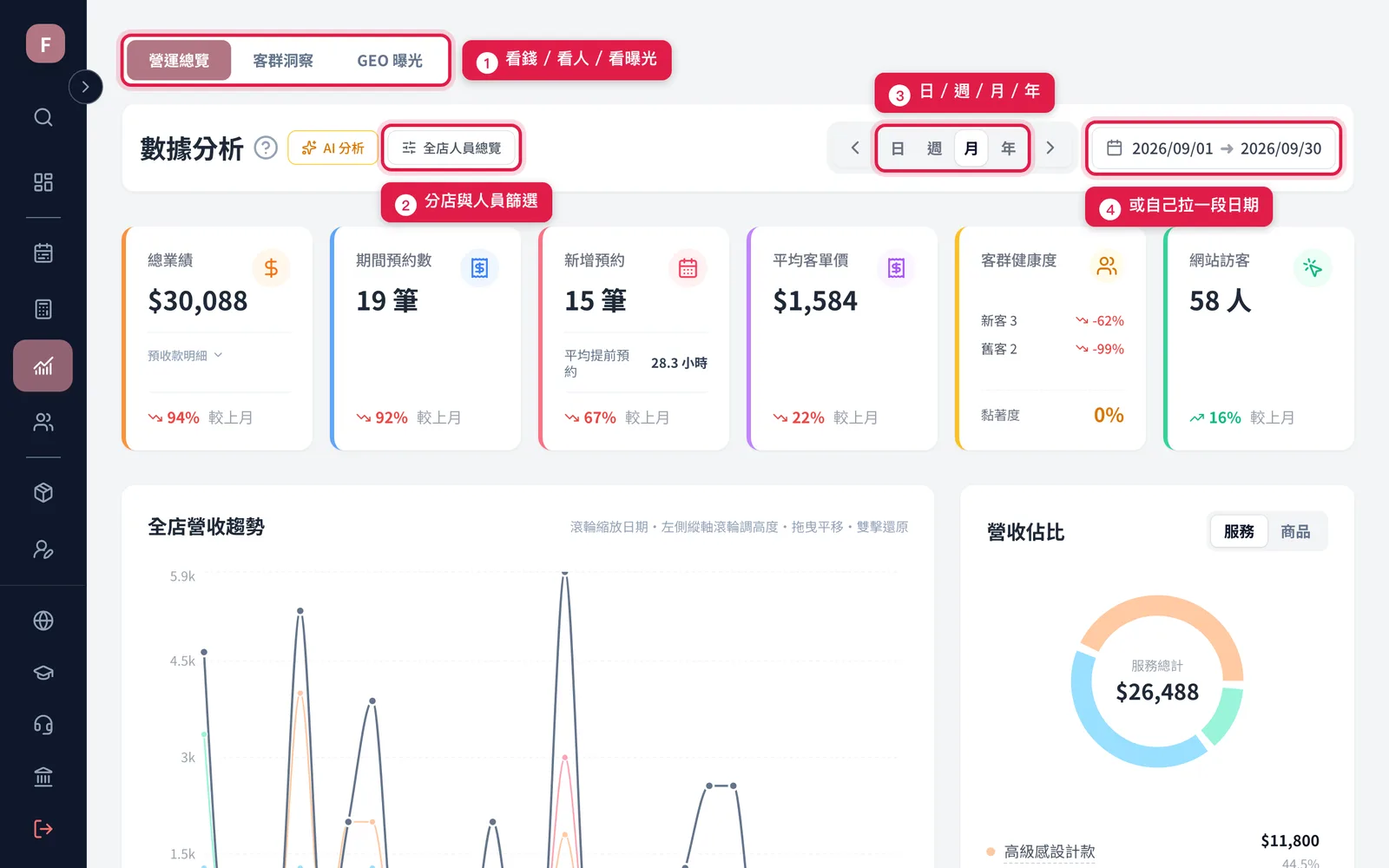Open the package box icon in sidebar
1389x868 pixels.
[43, 493]
